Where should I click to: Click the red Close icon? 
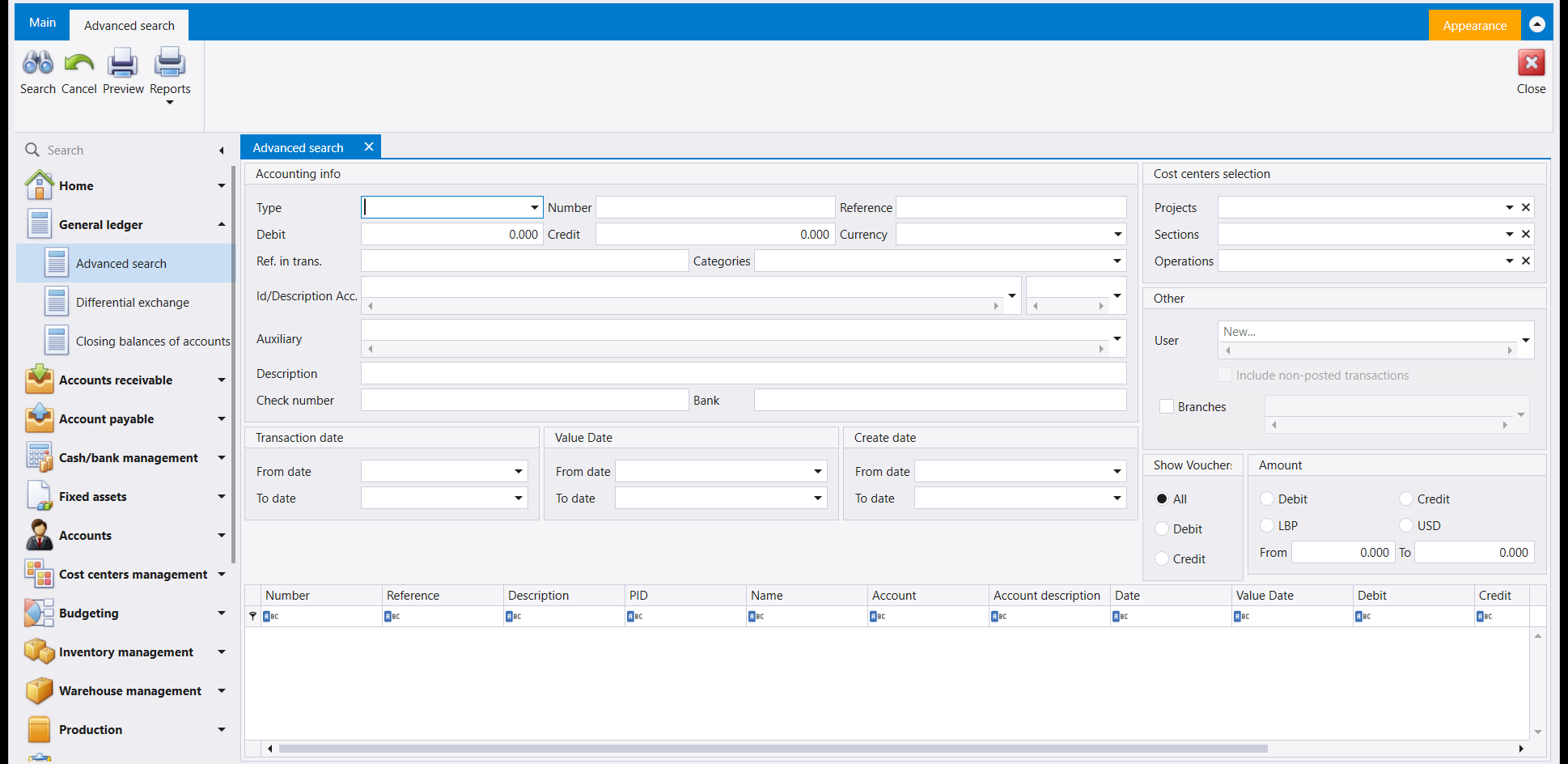tap(1531, 62)
